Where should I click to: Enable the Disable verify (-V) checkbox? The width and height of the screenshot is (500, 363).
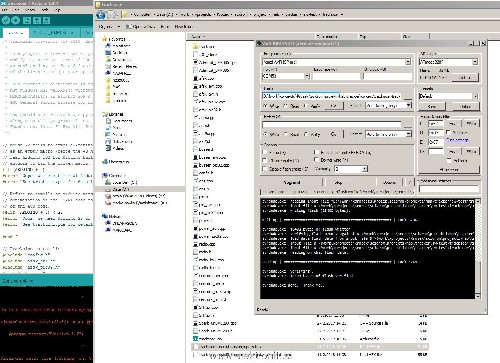pyautogui.click(x=265, y=160)
